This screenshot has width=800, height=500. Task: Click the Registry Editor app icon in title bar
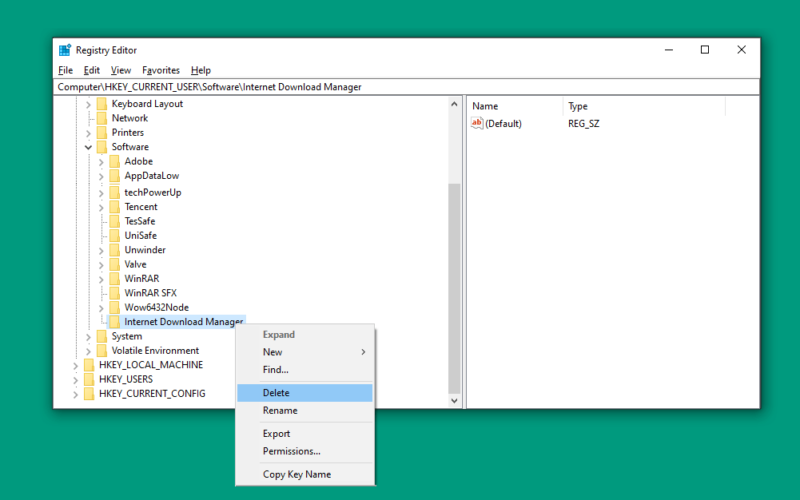pos(65,50)
